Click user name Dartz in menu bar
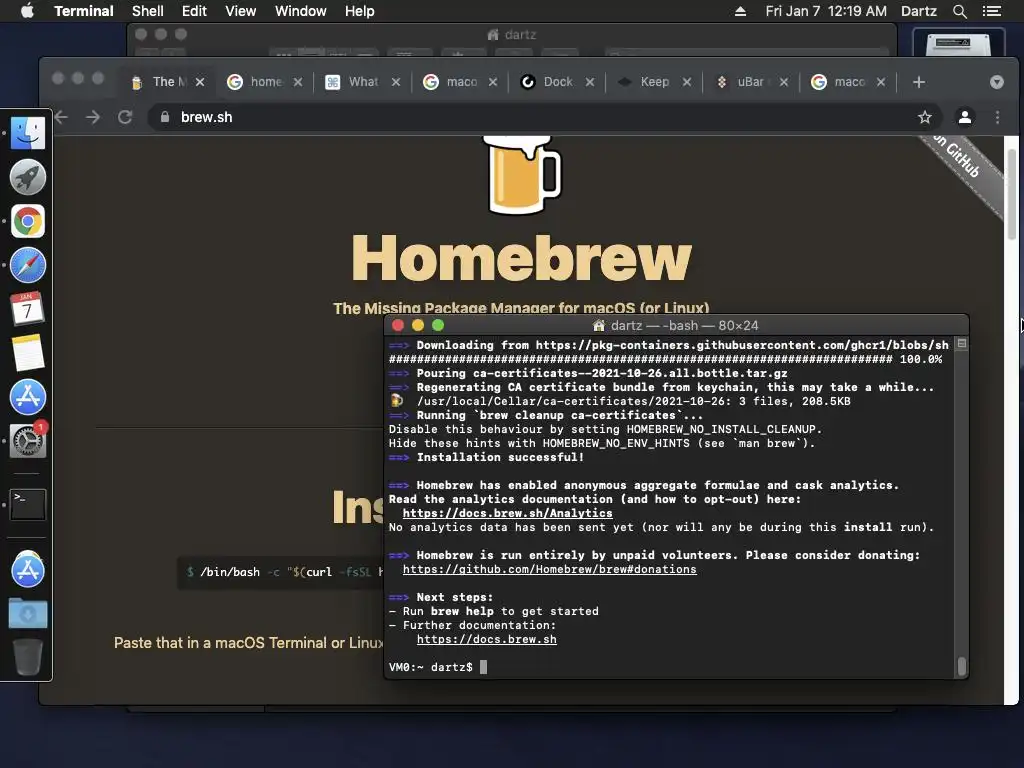Screen dimensions: 1024x768 coord(918,11)
